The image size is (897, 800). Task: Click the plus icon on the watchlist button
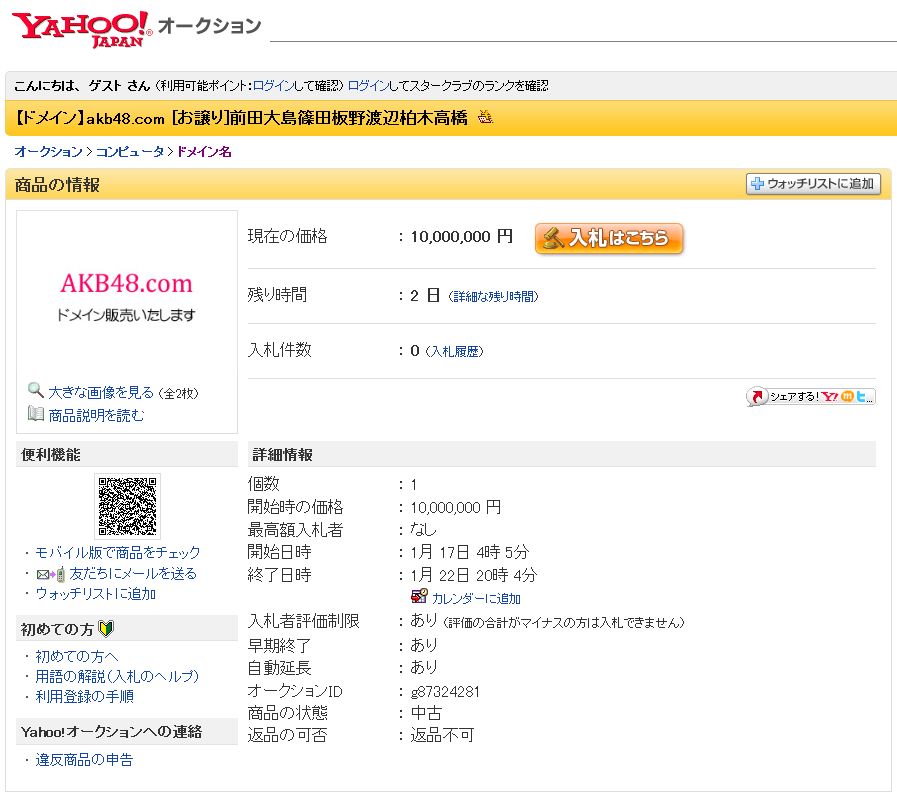click(x=757, y=184)
